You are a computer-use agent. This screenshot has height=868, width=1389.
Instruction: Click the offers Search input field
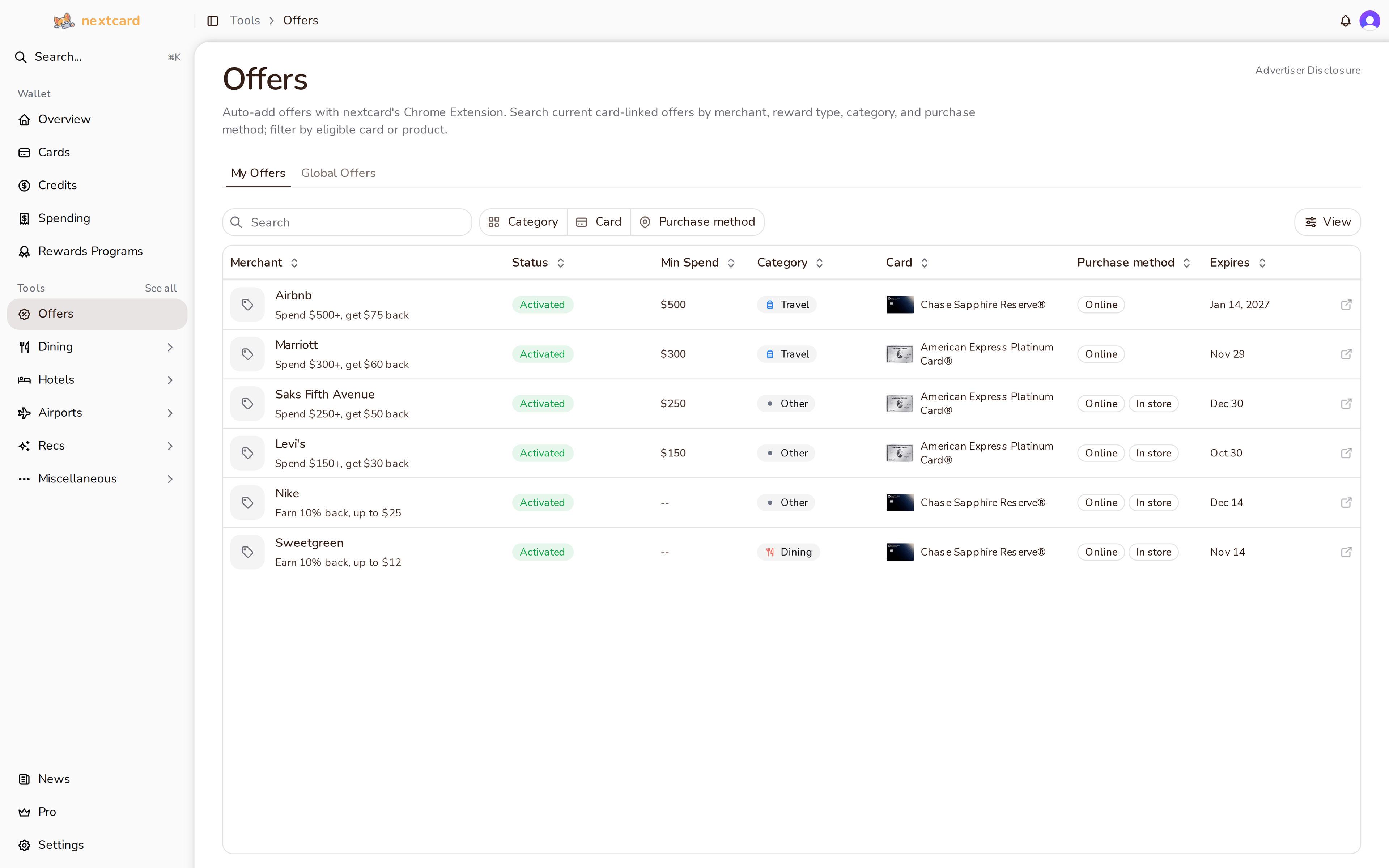347,222
